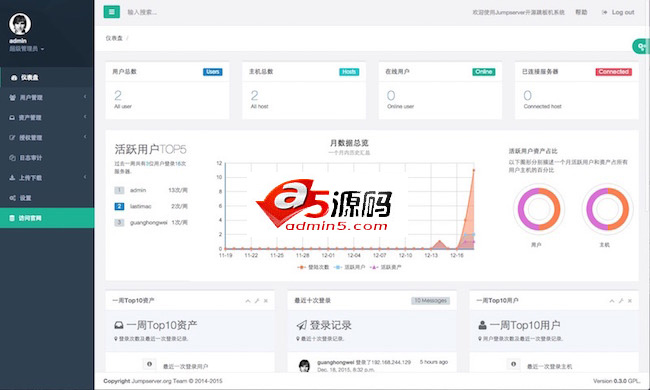Click the blue rank 2 badge
The height and width of the screenshot is (390, 650).
pos(119,206)
